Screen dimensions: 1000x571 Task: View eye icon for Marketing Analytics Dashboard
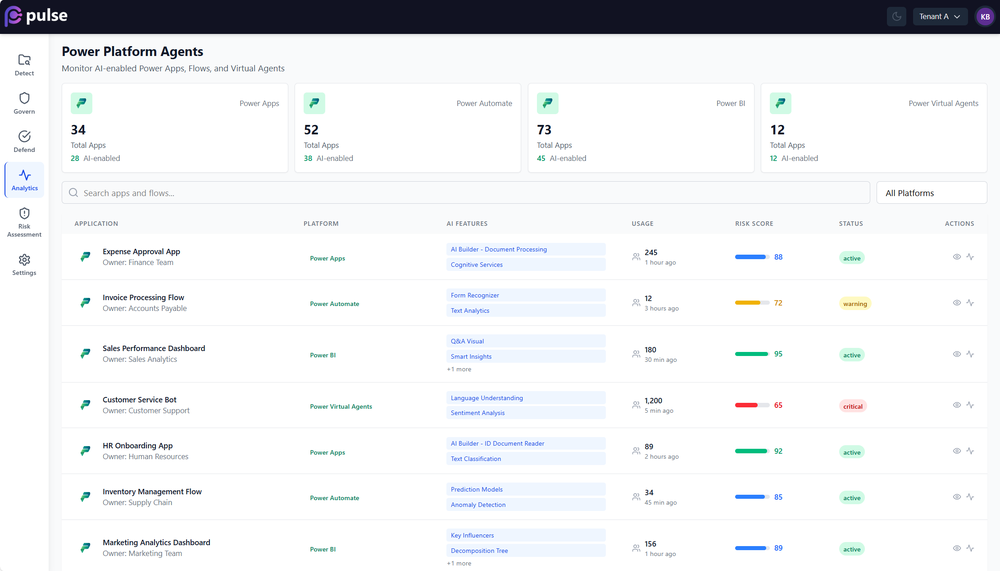click(957, 548)
